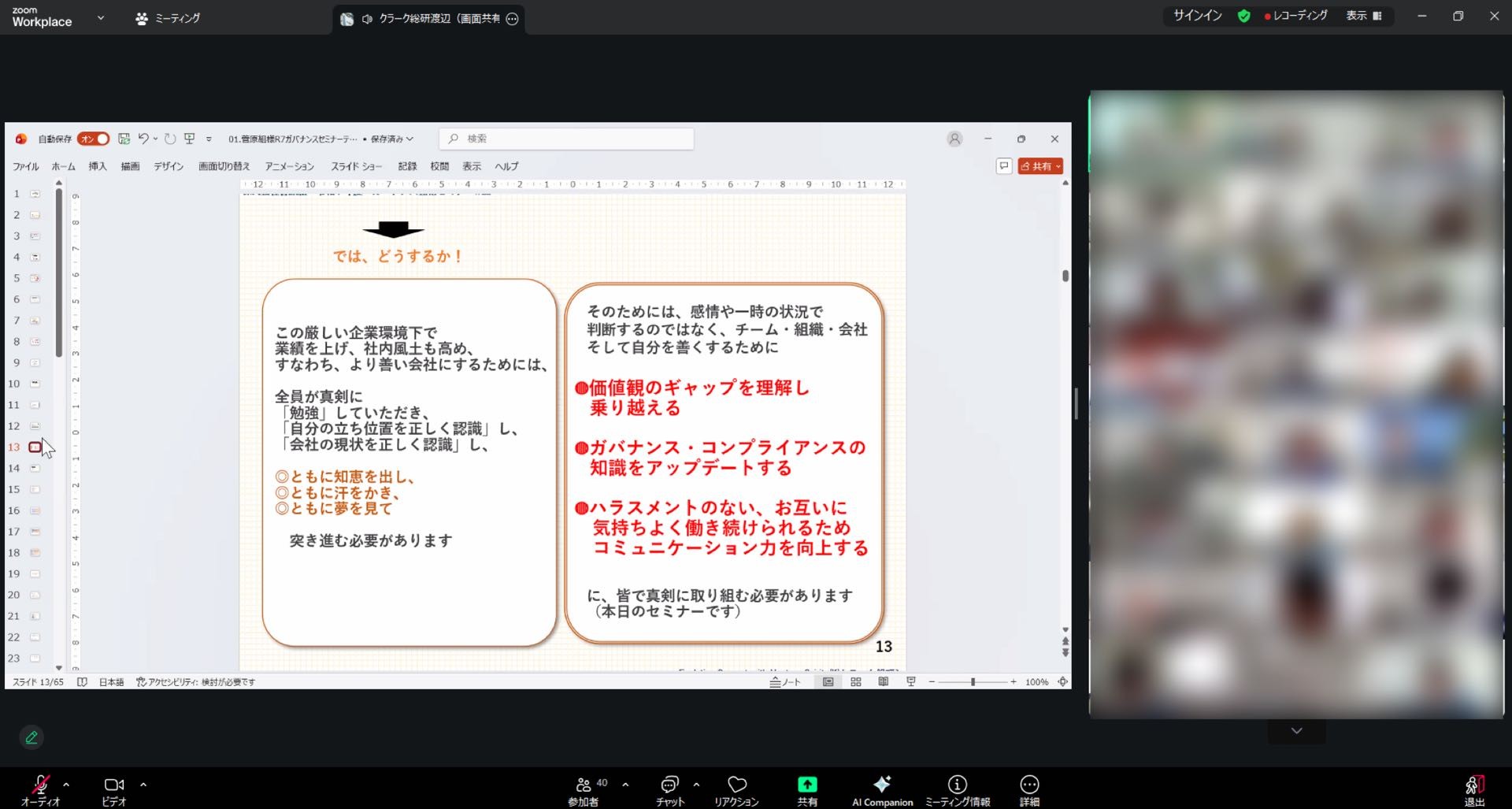Expand audio options arrow next to microphone

point(66,785)
